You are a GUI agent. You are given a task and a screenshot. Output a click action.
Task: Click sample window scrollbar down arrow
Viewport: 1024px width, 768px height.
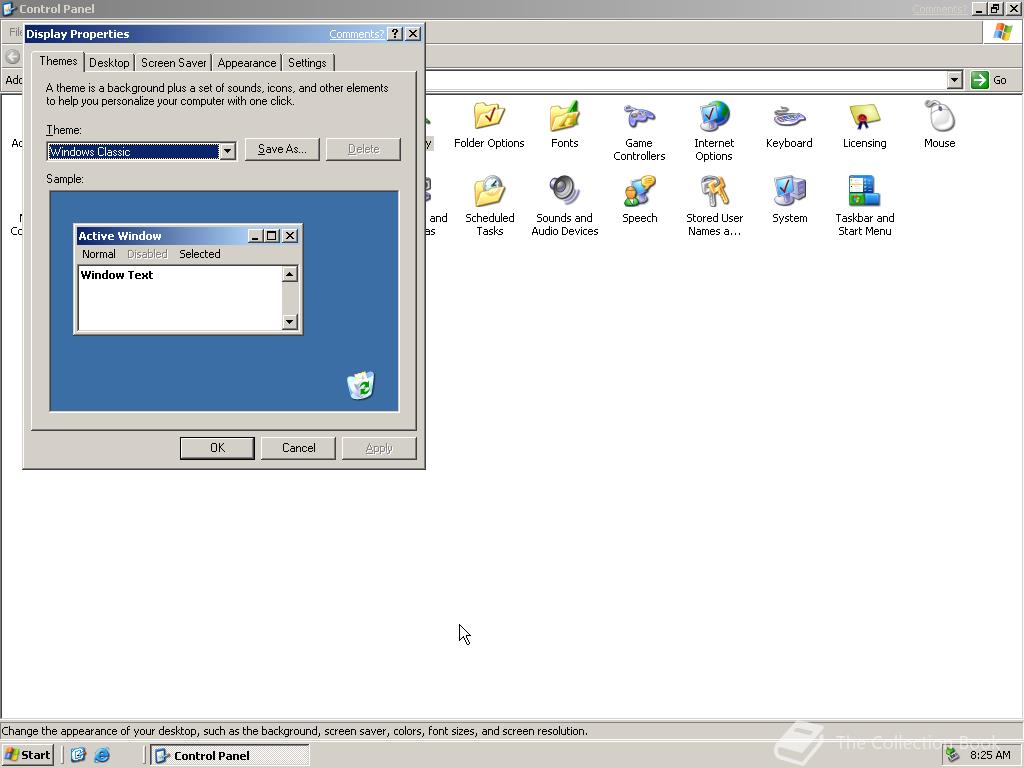pos(290,321)
